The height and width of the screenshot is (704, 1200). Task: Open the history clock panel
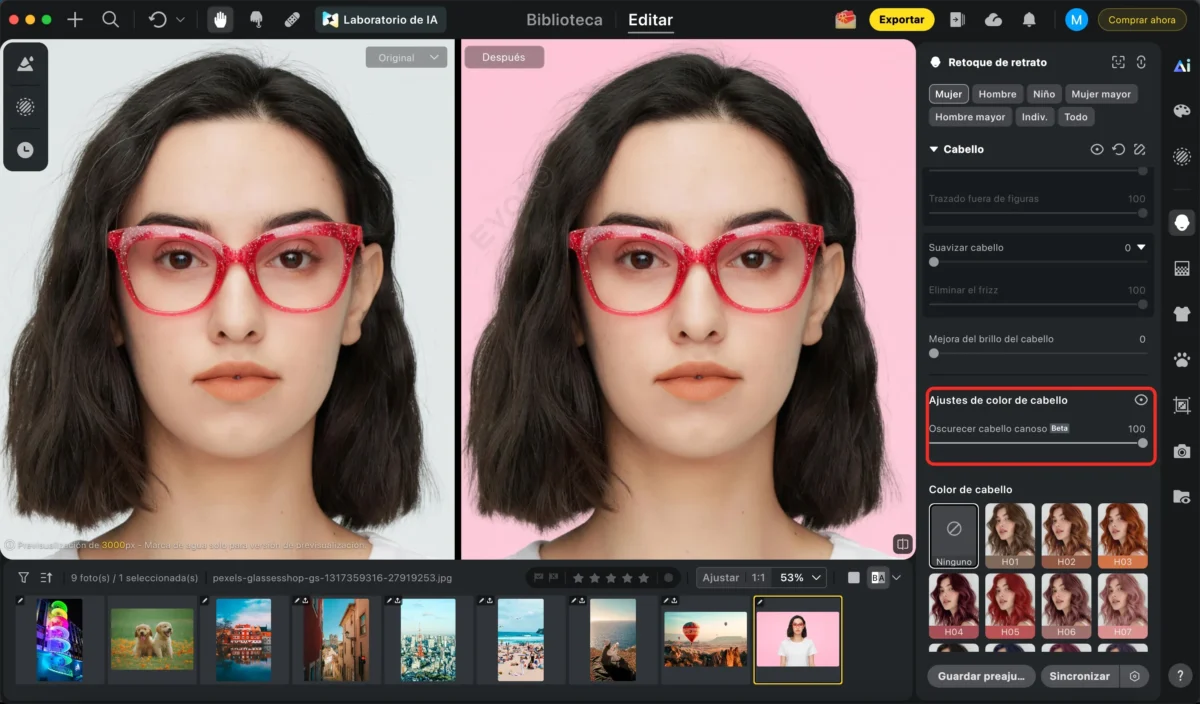pos(25,150)
